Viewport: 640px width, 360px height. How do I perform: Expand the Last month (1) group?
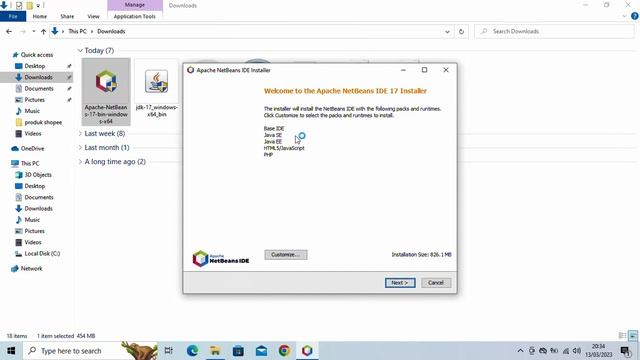point(80,147)
